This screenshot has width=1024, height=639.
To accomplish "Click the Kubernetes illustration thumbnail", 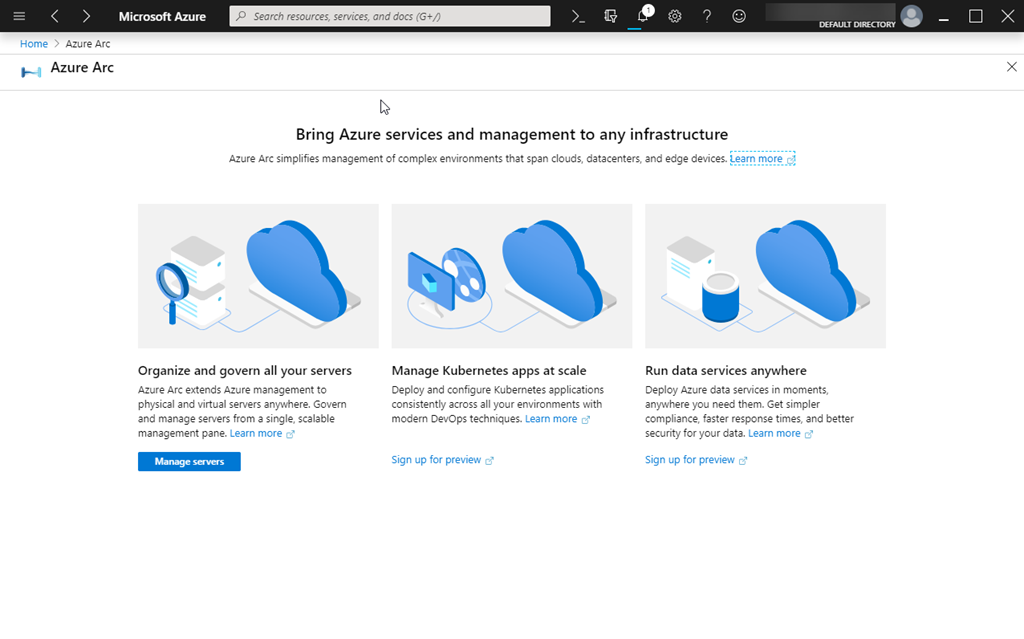I will click(x=511, y=276).
